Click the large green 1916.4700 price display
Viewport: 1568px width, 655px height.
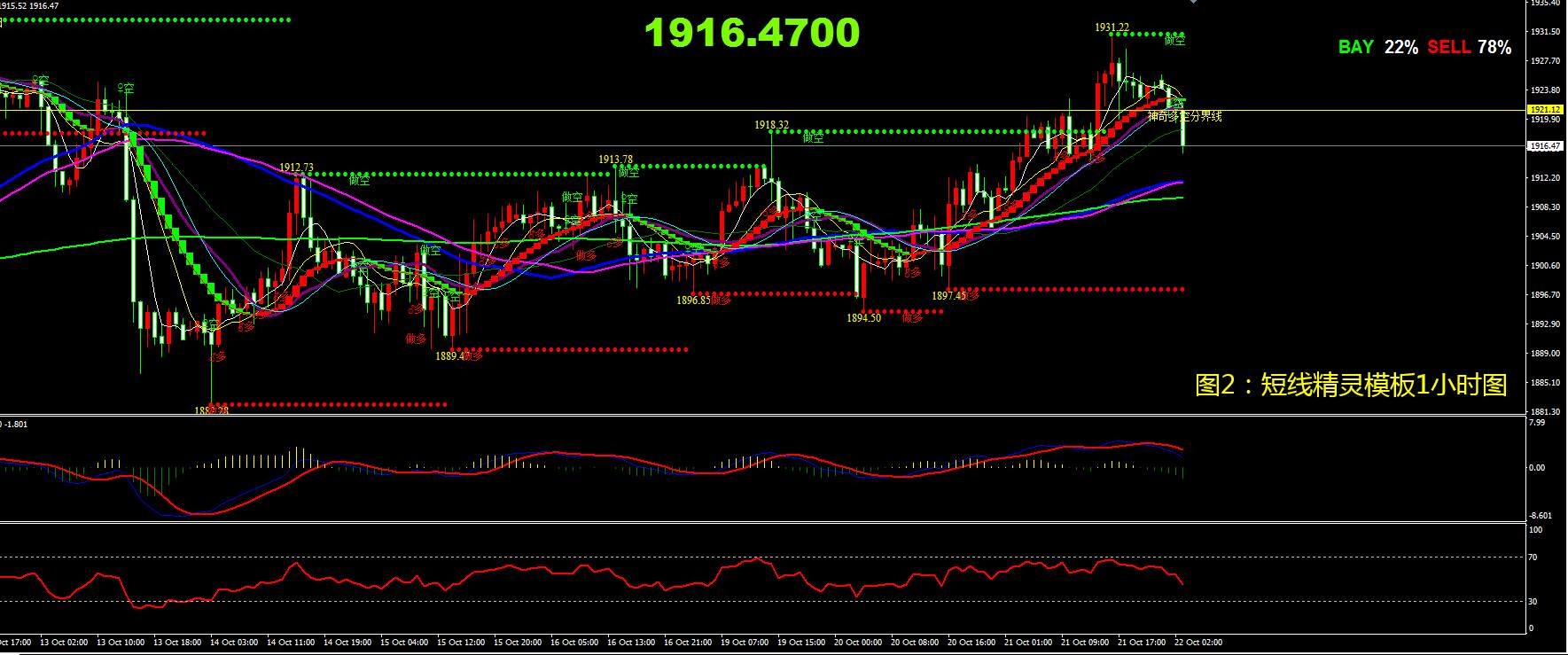(x=752, y=34)
